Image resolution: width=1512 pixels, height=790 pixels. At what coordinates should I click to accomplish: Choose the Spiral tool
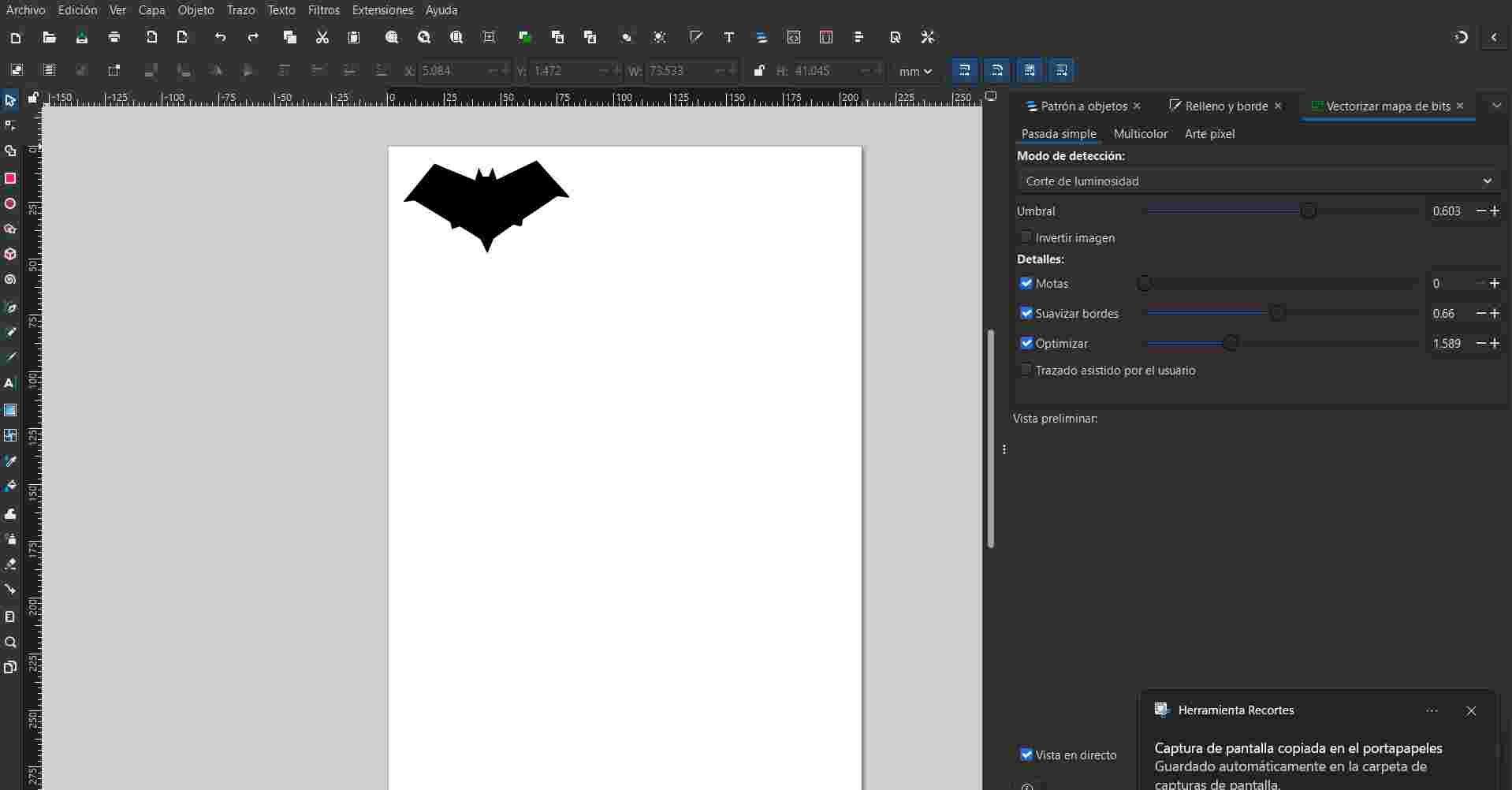(x=10, y=280)
